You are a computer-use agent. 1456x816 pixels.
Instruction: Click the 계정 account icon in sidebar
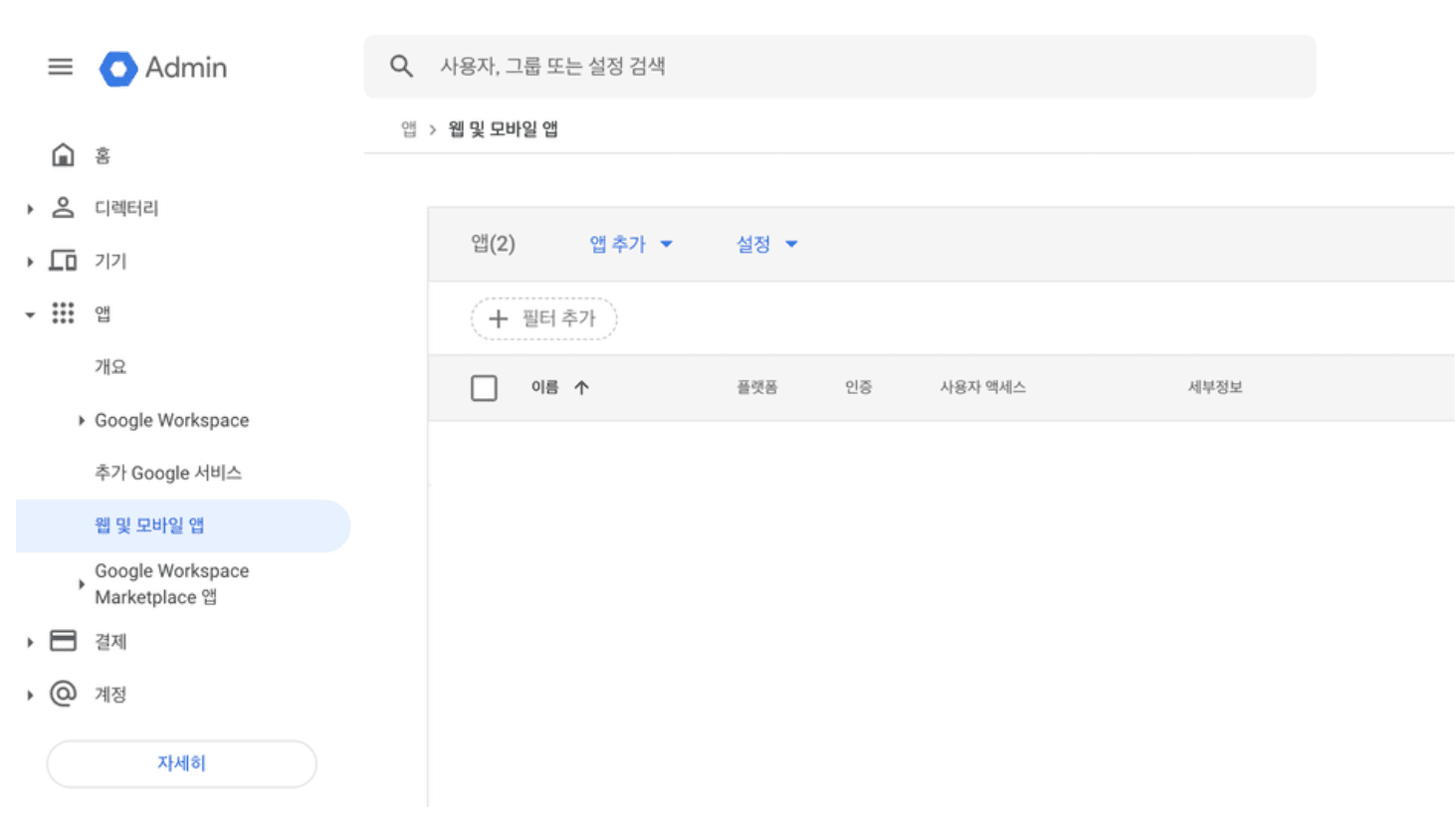[x=62, y=694]
